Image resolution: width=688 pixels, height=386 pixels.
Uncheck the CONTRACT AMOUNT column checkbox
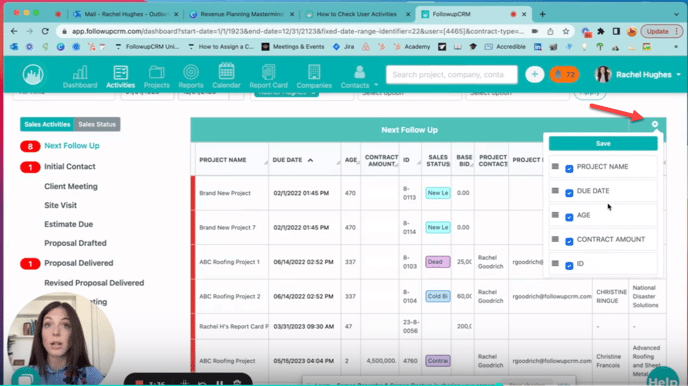[x=569, y=241]
